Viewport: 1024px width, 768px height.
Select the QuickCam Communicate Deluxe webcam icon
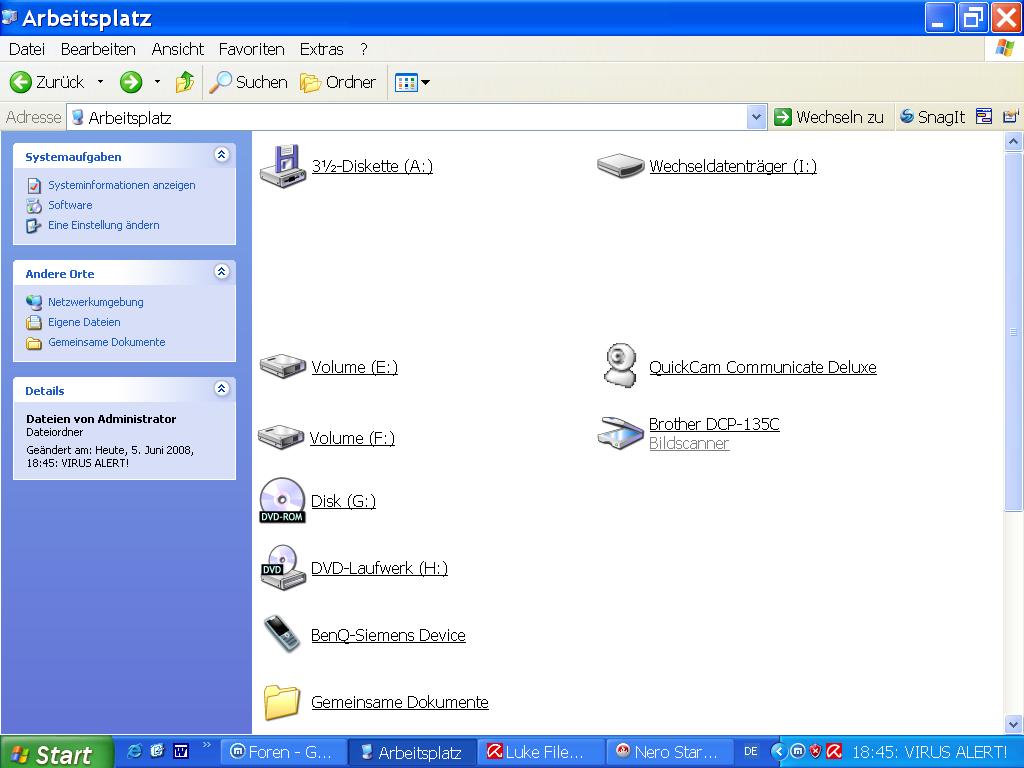click(620, 366)
